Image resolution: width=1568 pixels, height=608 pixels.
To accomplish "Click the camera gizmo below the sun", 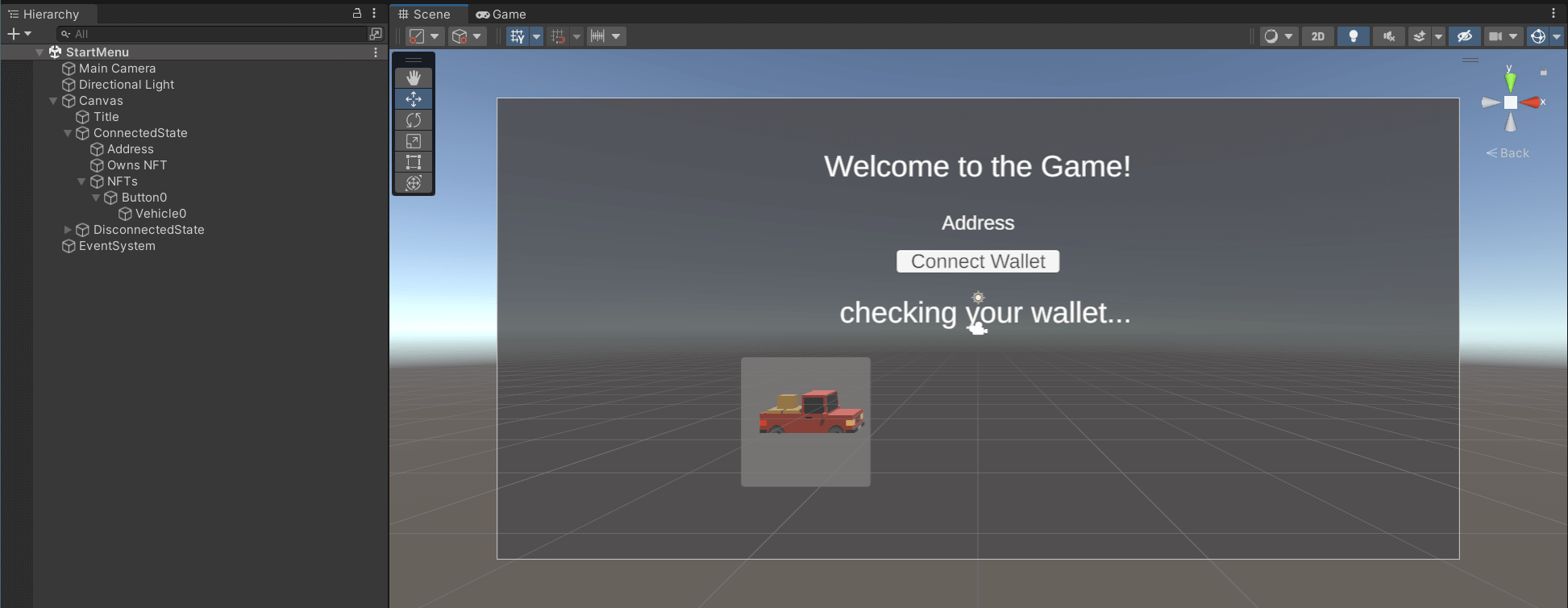I will pyautogui.click(x=977, y=327).
